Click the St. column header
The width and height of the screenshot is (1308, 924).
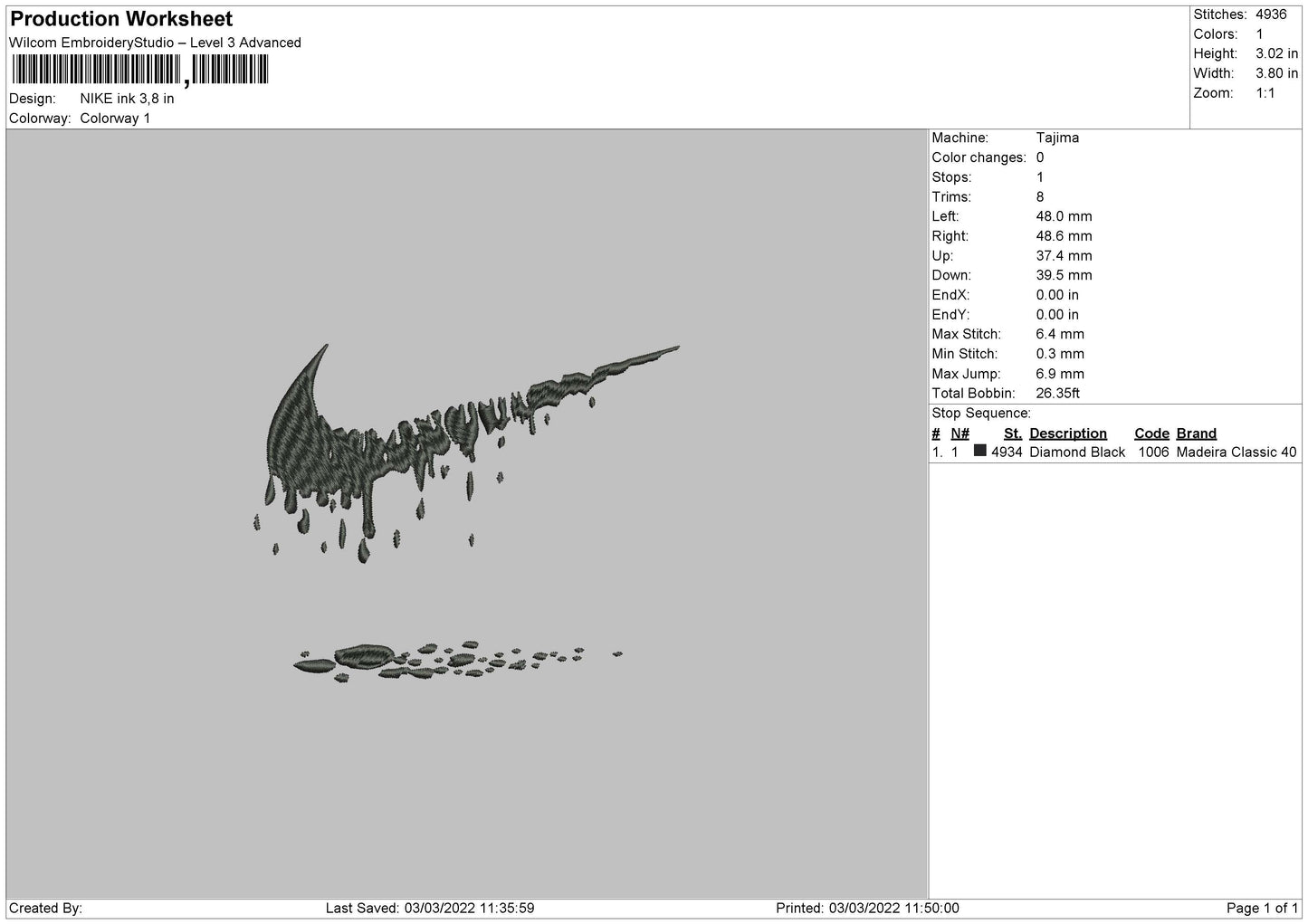tap(1013, 433)
